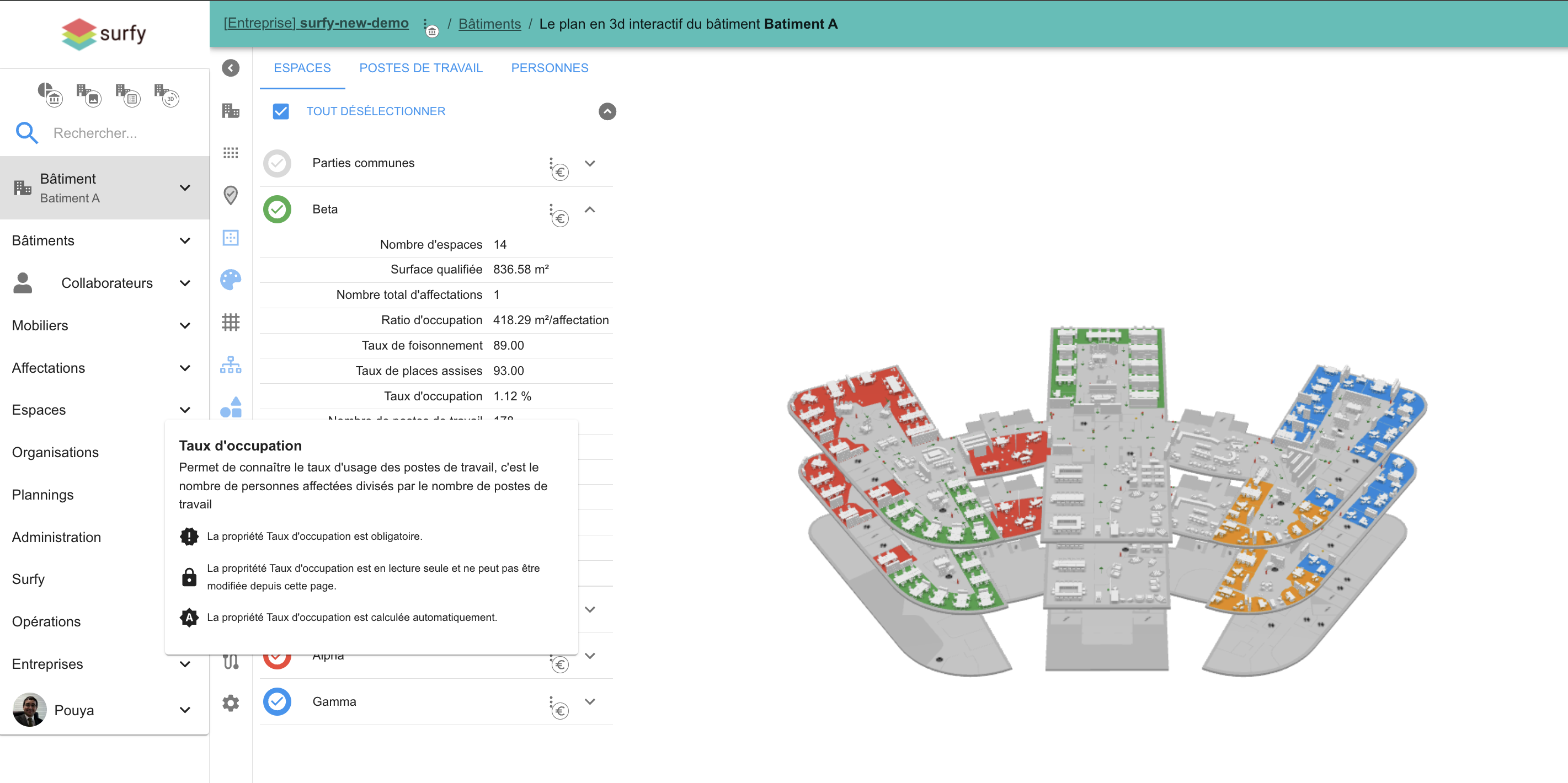
Task: Click the Rechercher search field
Action: coord(95,133)
